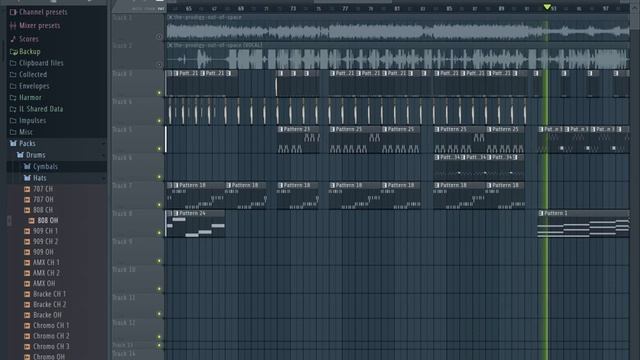This screenshot has width=640, height=360.
Task: Mute Track 5 with its green light
Action: pyautogui.click(x=159, y=149)
